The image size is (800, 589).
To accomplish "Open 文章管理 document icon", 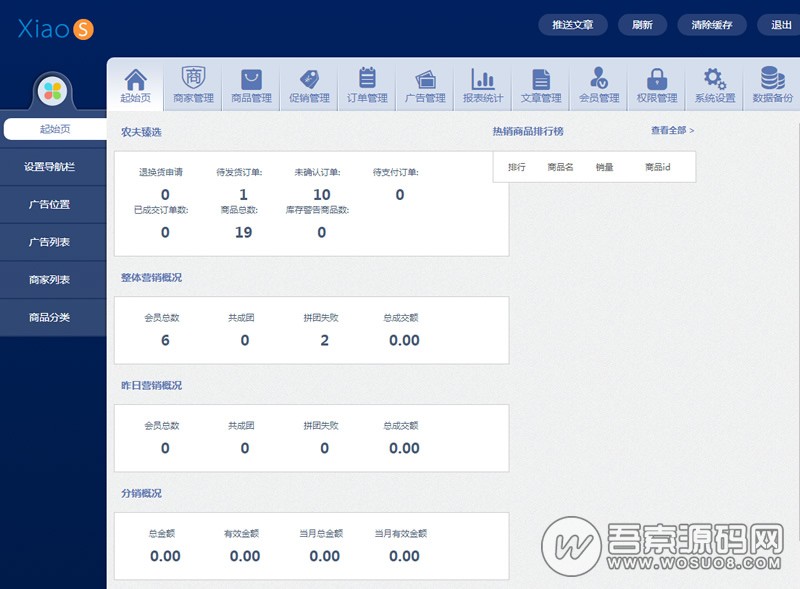I will (541, 78).
